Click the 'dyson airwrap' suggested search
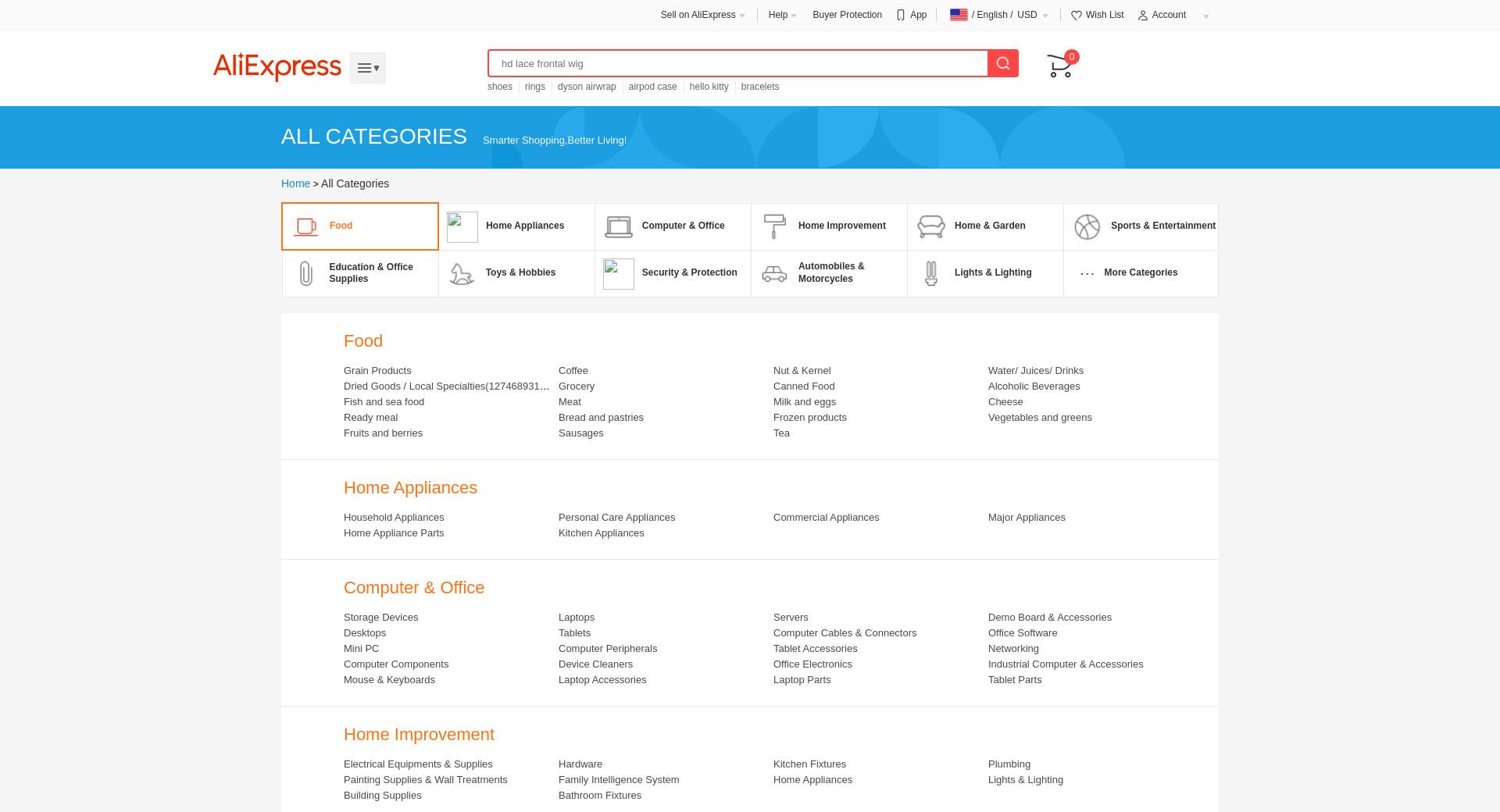 point(587,87)
